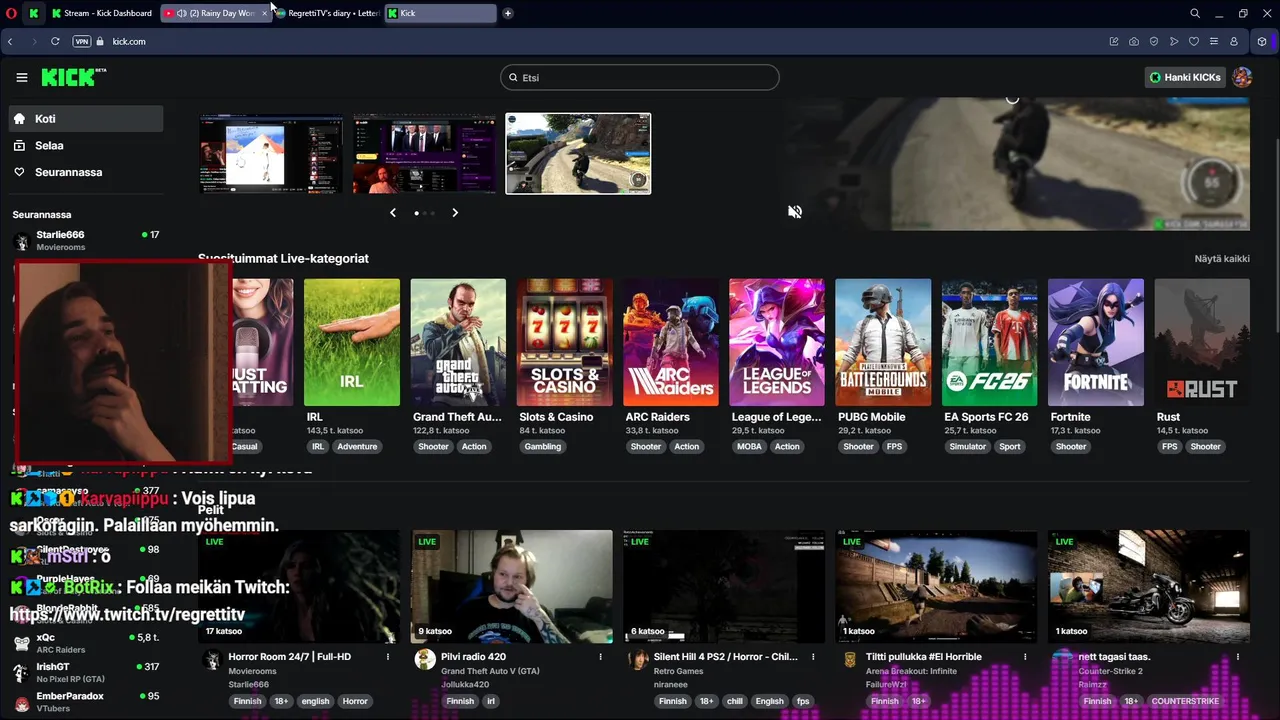This screenshot has height=720, width=1280.
Task: Click the send/flow arrow icon in address bar
Action: [x=1174, y=41]
